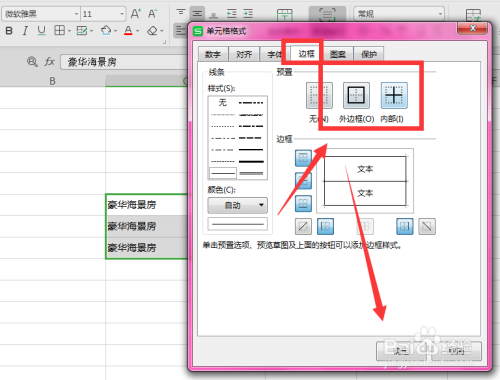Close the 单元格格式 dialog

click(472, 29)
